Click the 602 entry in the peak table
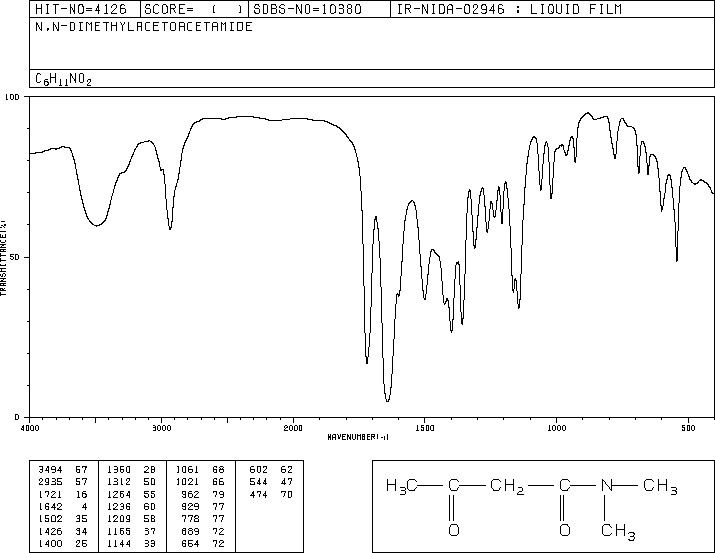This screenshot has width=715, height=553. 258,470
